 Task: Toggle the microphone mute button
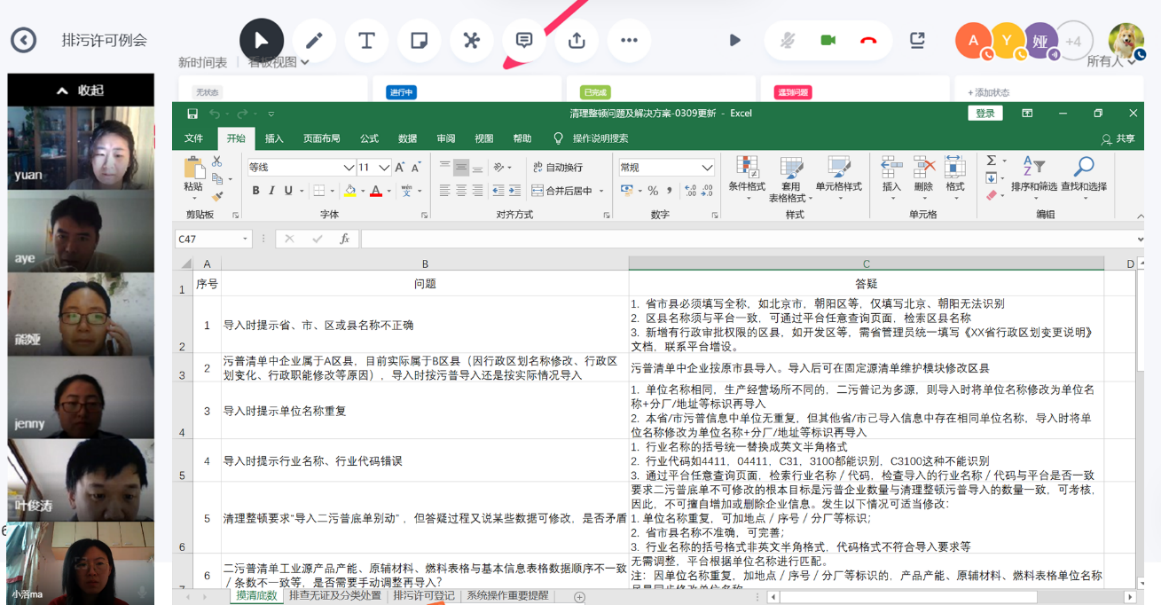pos(788,41)
